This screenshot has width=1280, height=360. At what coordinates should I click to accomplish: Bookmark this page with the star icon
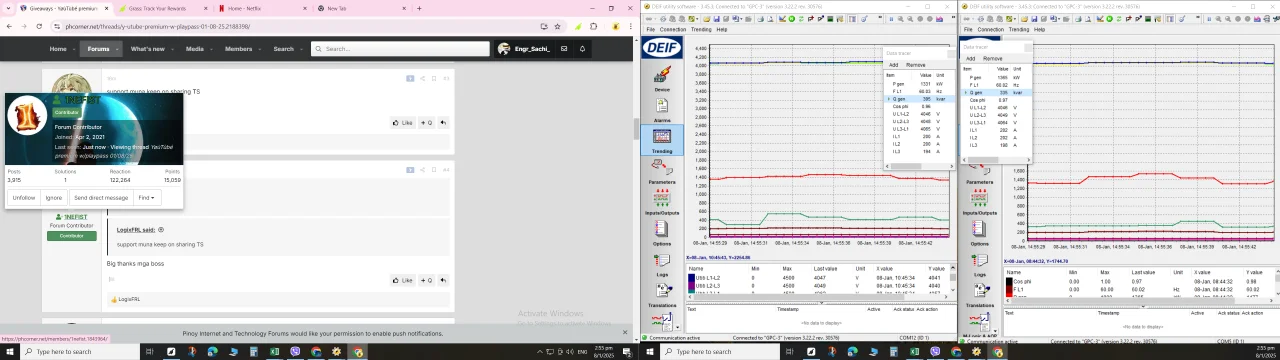tap(558, 26)
